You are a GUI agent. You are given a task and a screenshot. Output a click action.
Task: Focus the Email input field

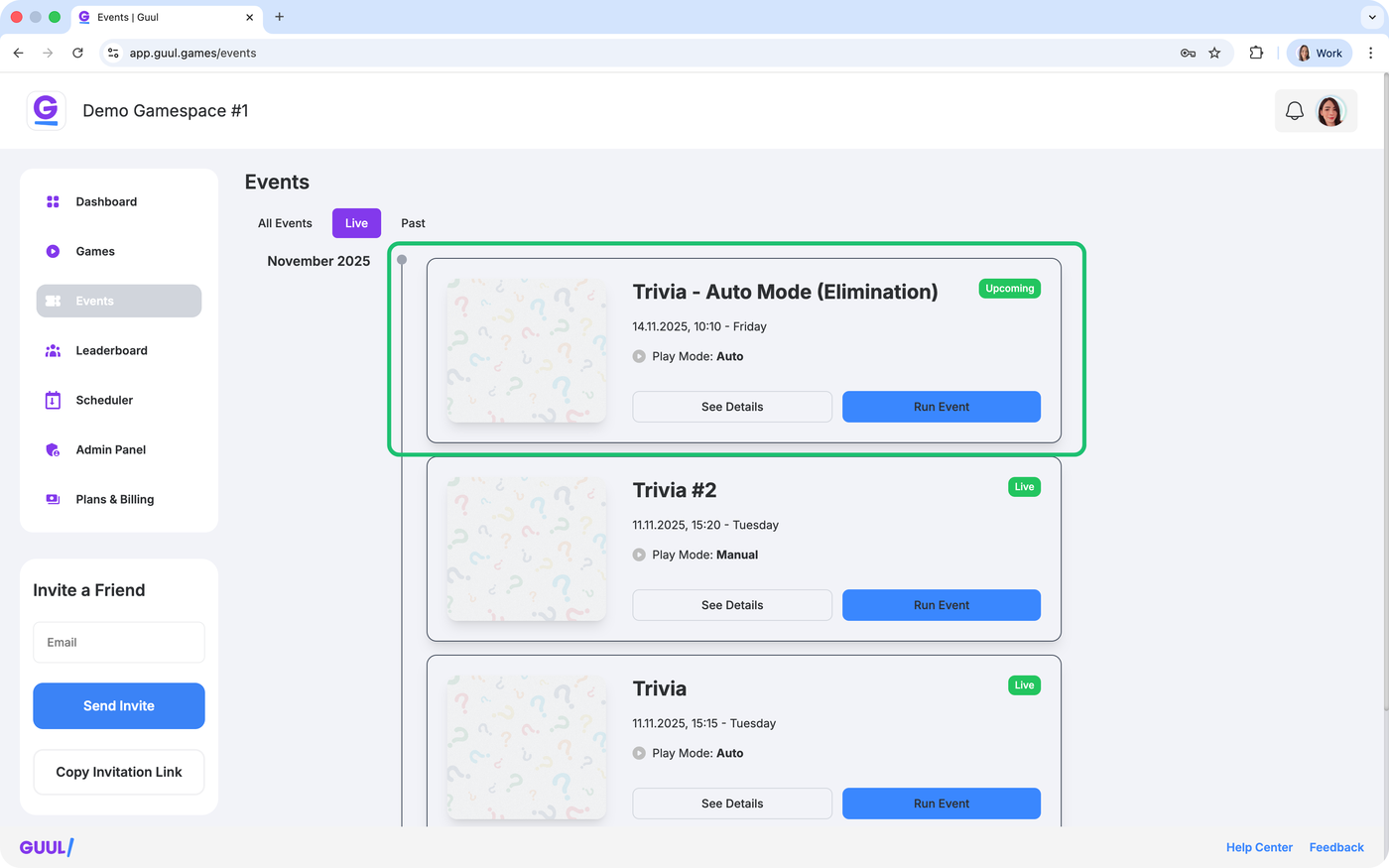tap(119, 642)
